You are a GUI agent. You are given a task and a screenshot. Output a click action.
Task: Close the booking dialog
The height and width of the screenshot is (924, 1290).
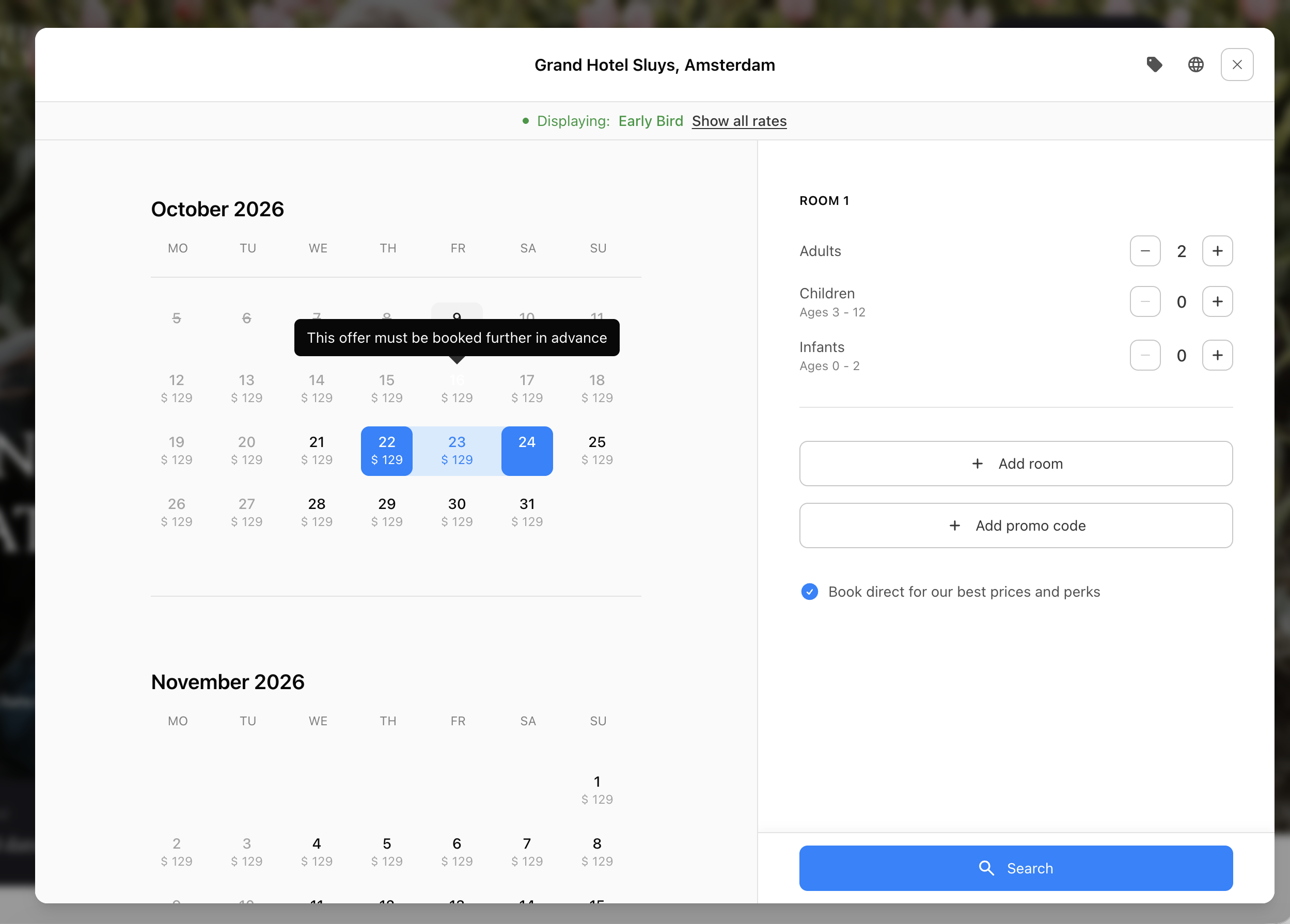(x=1237, y=65)
